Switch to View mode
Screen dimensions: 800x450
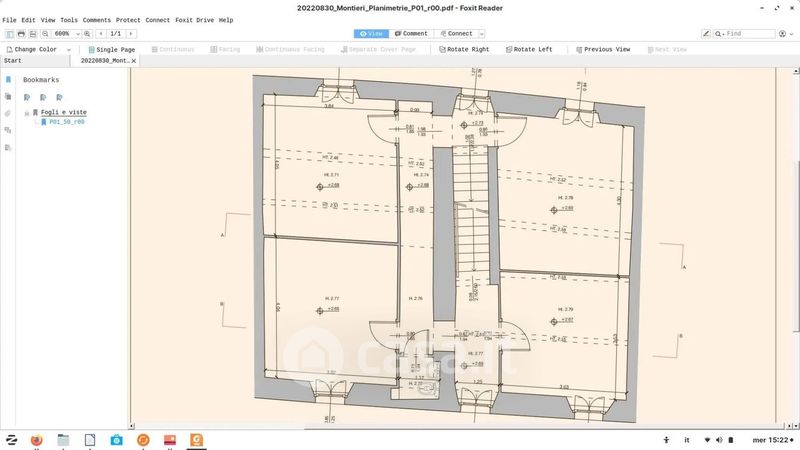(x=370, y=34)
